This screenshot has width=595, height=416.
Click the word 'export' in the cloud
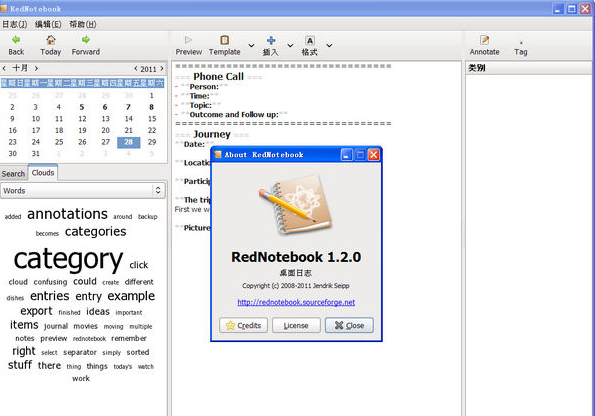pos(36,311)
